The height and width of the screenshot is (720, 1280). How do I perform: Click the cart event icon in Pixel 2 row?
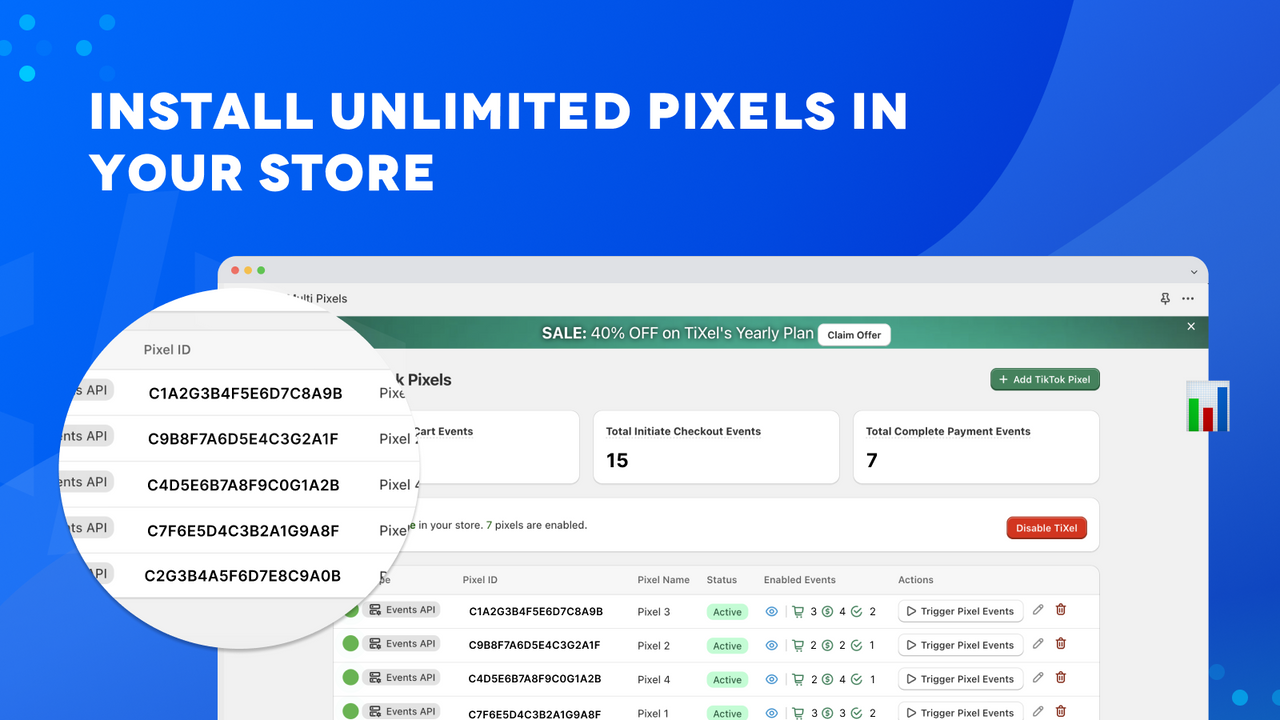798,646
